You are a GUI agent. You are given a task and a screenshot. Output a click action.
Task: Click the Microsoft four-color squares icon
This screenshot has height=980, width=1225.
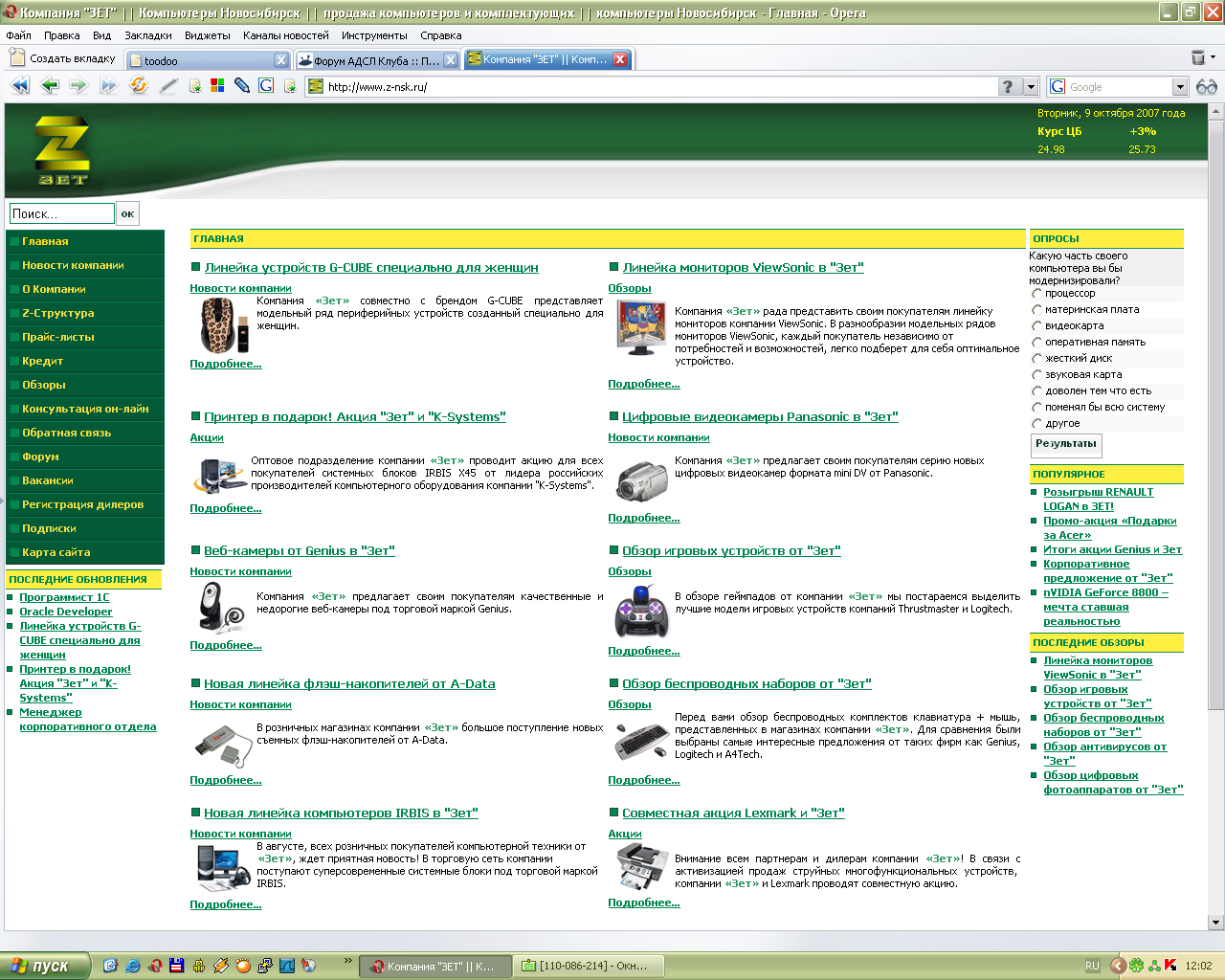click(x=217, y=86)
